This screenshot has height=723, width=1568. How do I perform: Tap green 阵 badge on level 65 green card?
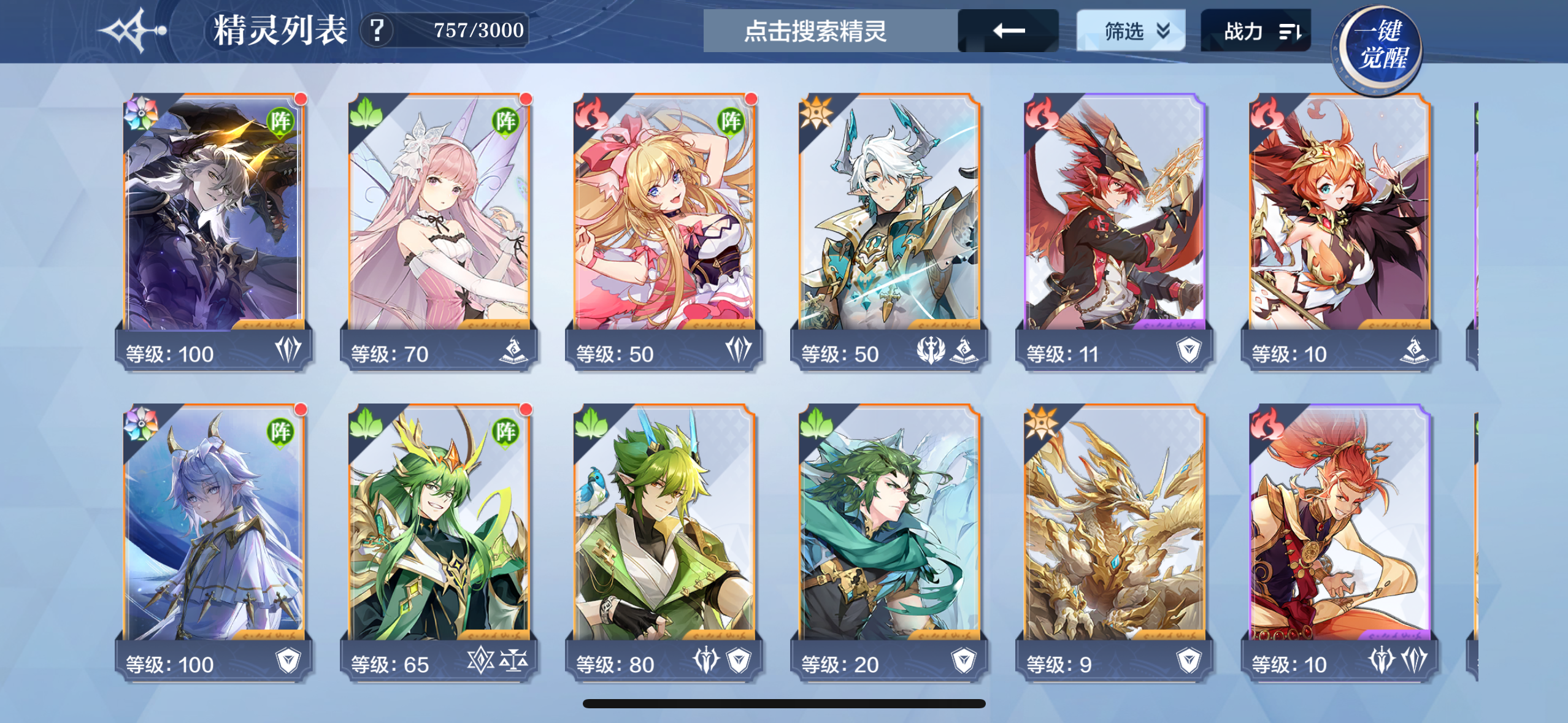point(505,432)
